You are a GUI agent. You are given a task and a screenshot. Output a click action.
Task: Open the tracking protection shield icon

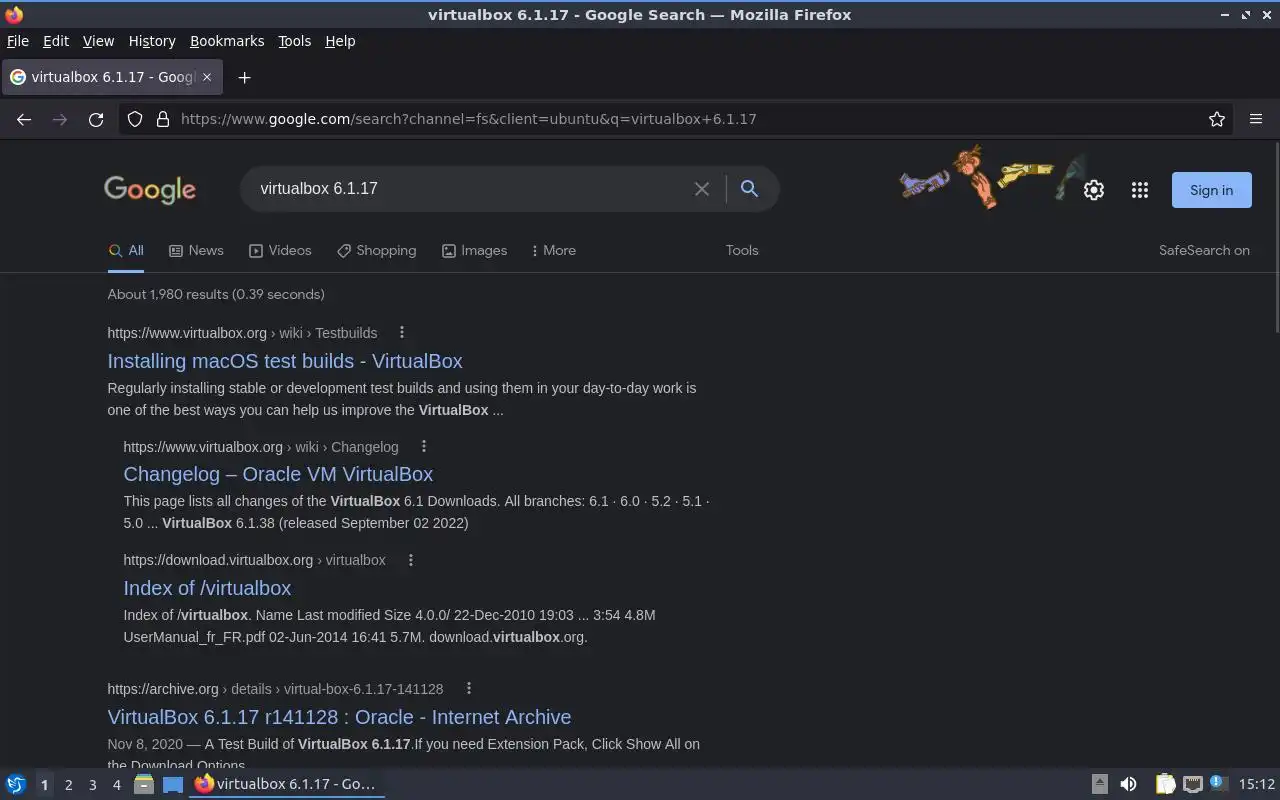point(135,119)
